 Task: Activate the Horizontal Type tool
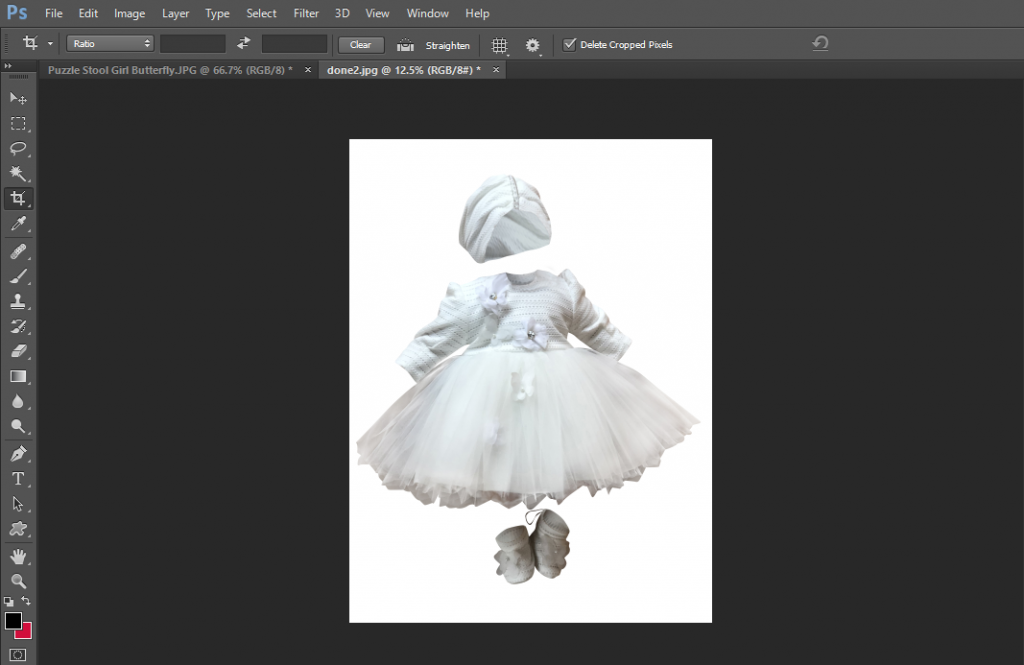18,478
